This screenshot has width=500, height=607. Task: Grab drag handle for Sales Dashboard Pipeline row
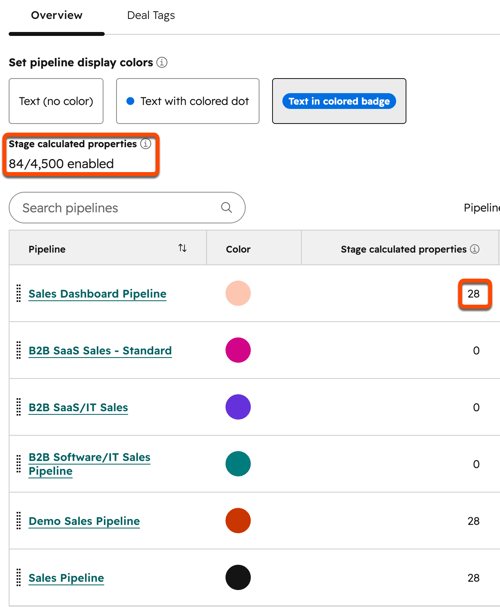[18, 293]
